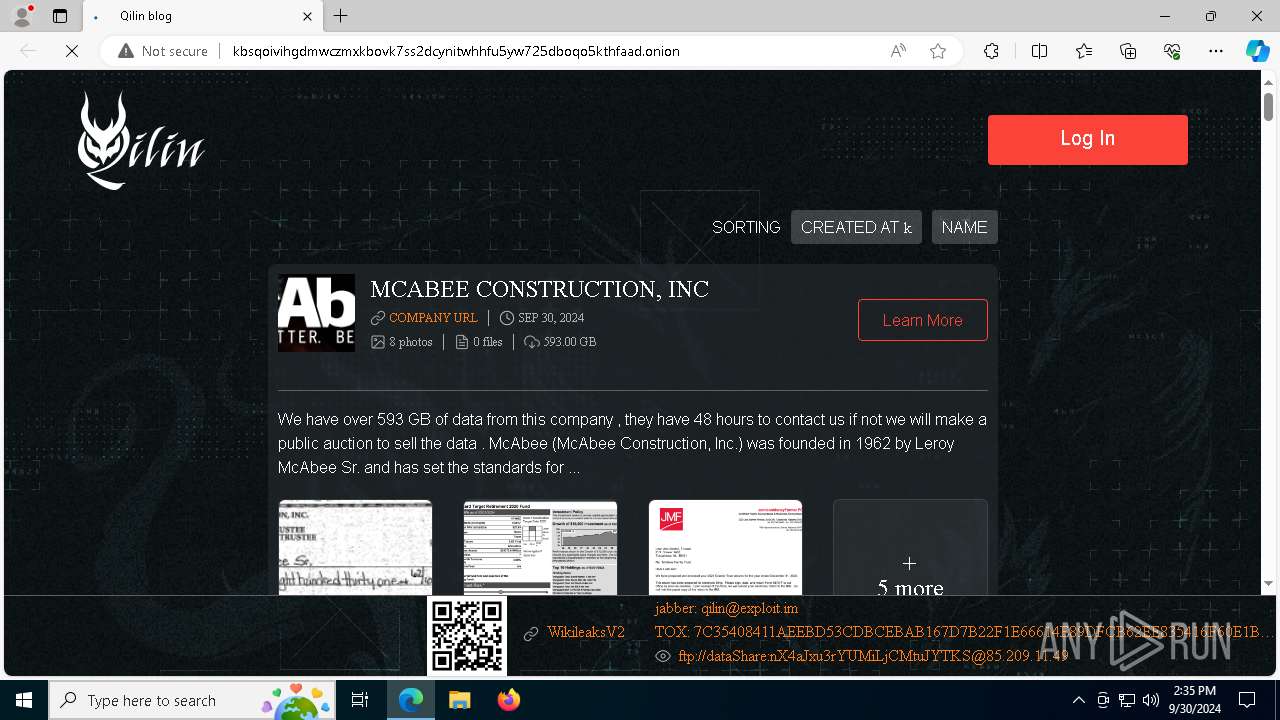Show hidden system tray icons

click(1078, 700)
